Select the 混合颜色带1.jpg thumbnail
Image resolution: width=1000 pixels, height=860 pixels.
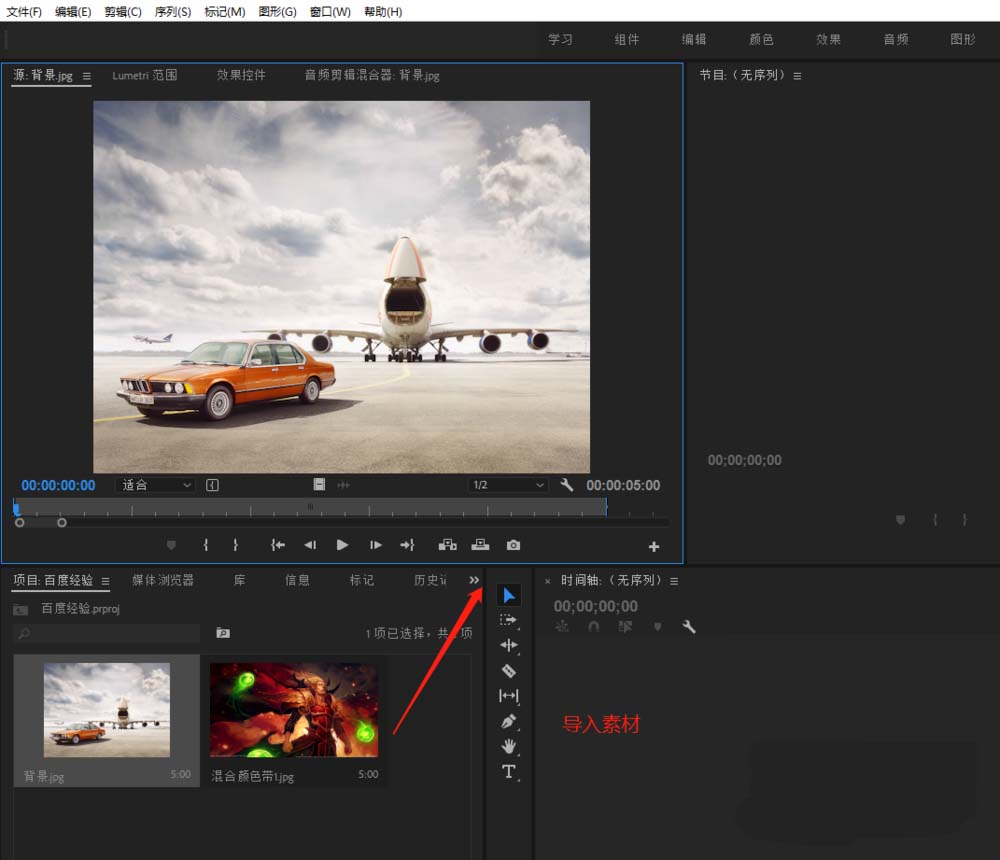294,710
